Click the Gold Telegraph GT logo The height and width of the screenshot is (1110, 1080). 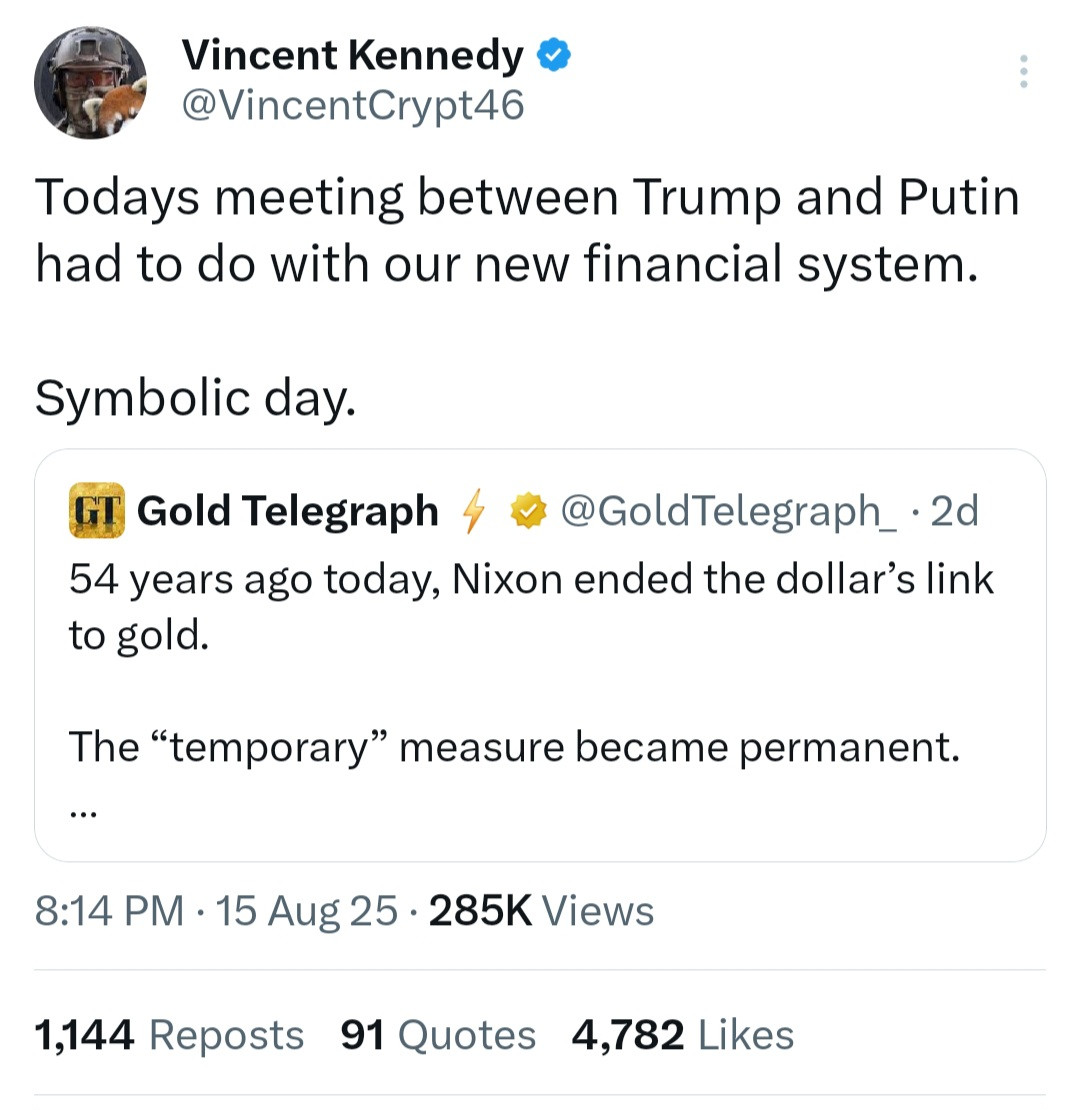(94, 511)
